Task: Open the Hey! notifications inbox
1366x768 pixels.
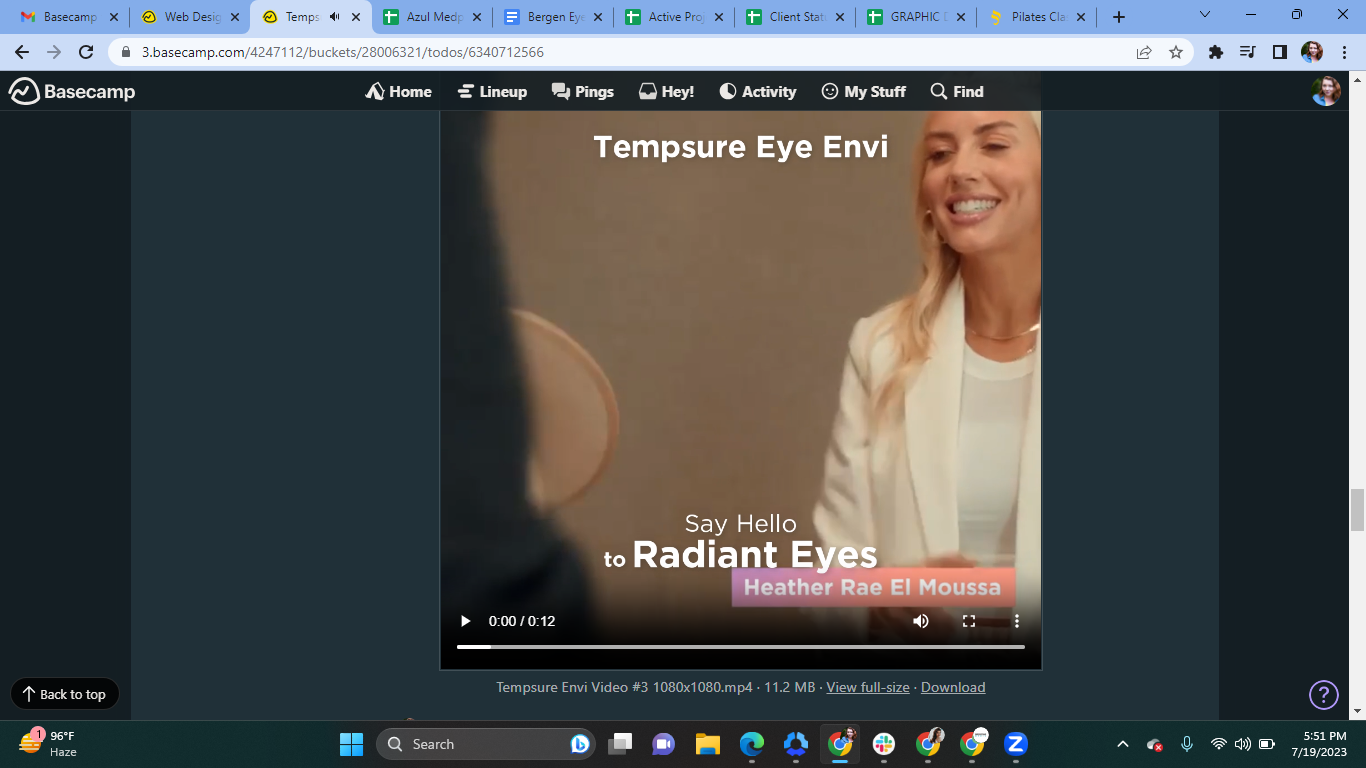Action: tap(666, 91)
